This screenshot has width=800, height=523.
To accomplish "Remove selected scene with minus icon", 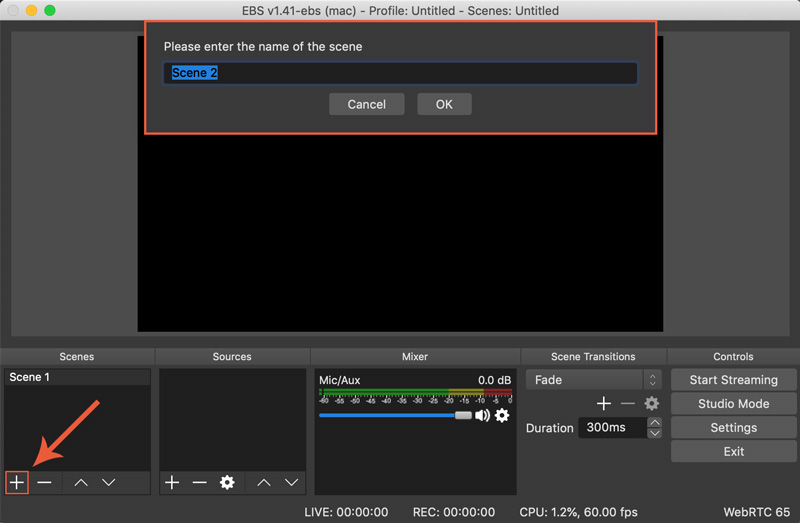I will pyautogui.click(x=44, y=482).
